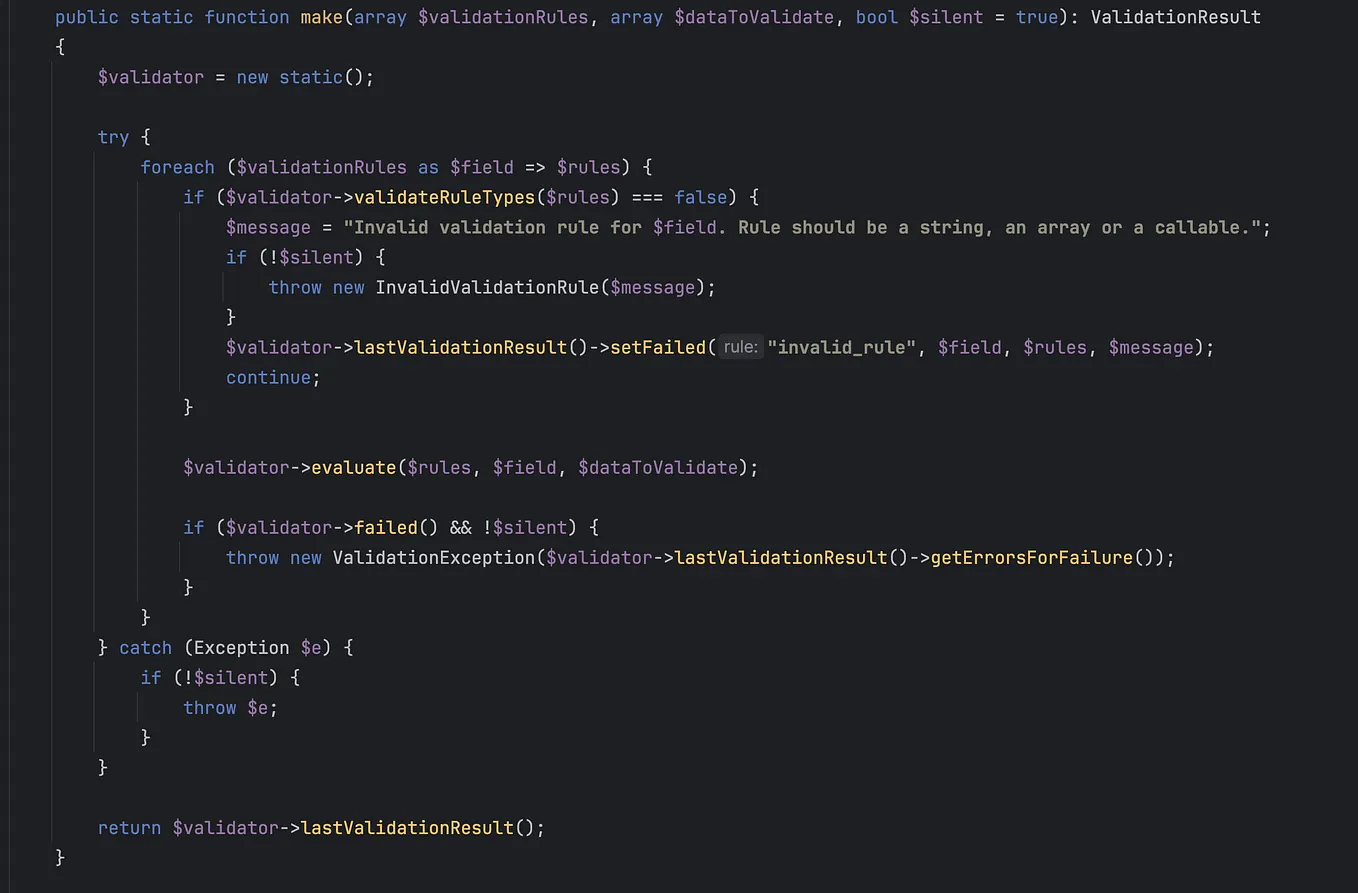Click the InvalidValidationRule class name
This screenshot has height=893, width=1358.
click(x=487, y=287)
